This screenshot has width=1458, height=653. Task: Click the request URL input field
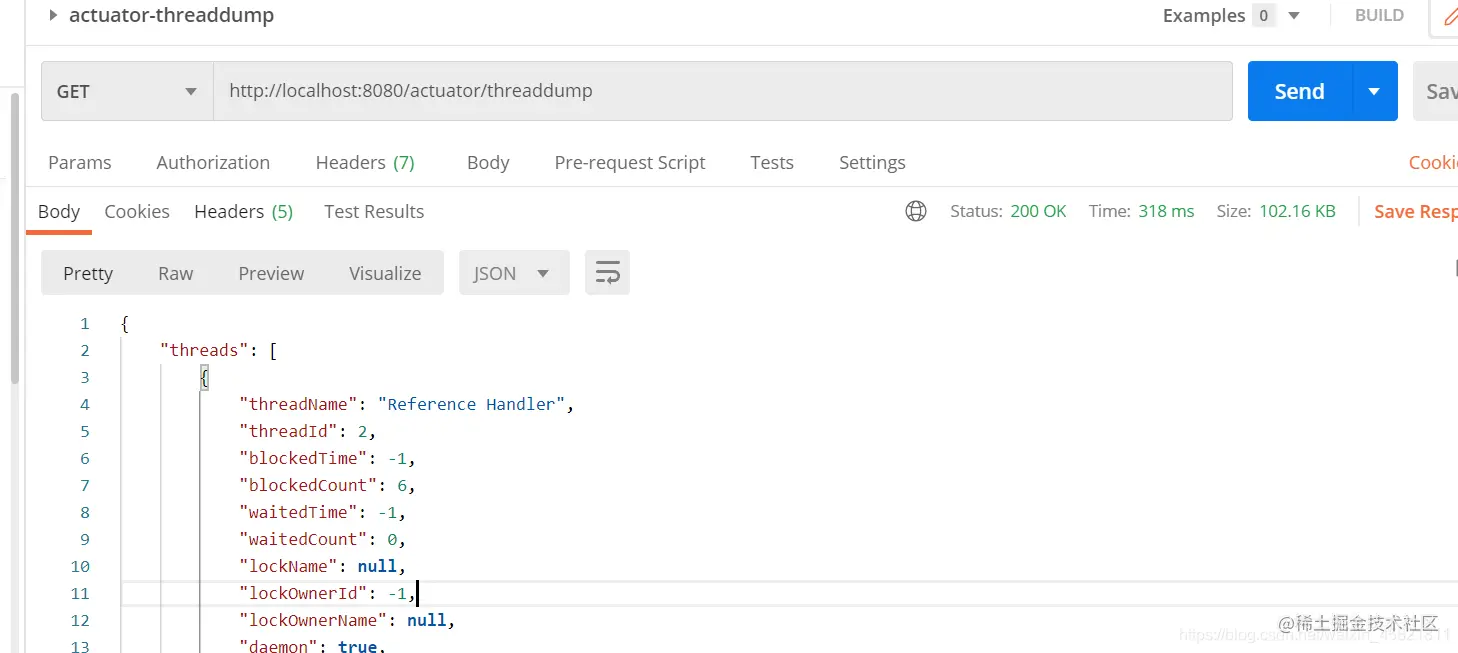click(722, 91)
